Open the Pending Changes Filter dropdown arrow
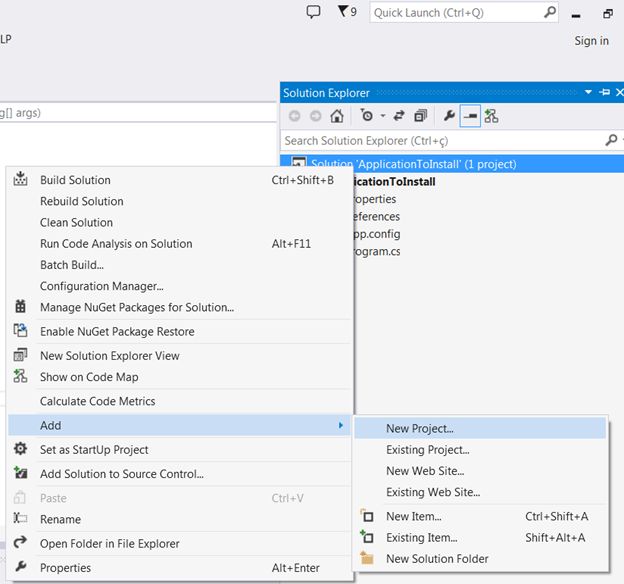624x584 pixels. click(383, 116)
